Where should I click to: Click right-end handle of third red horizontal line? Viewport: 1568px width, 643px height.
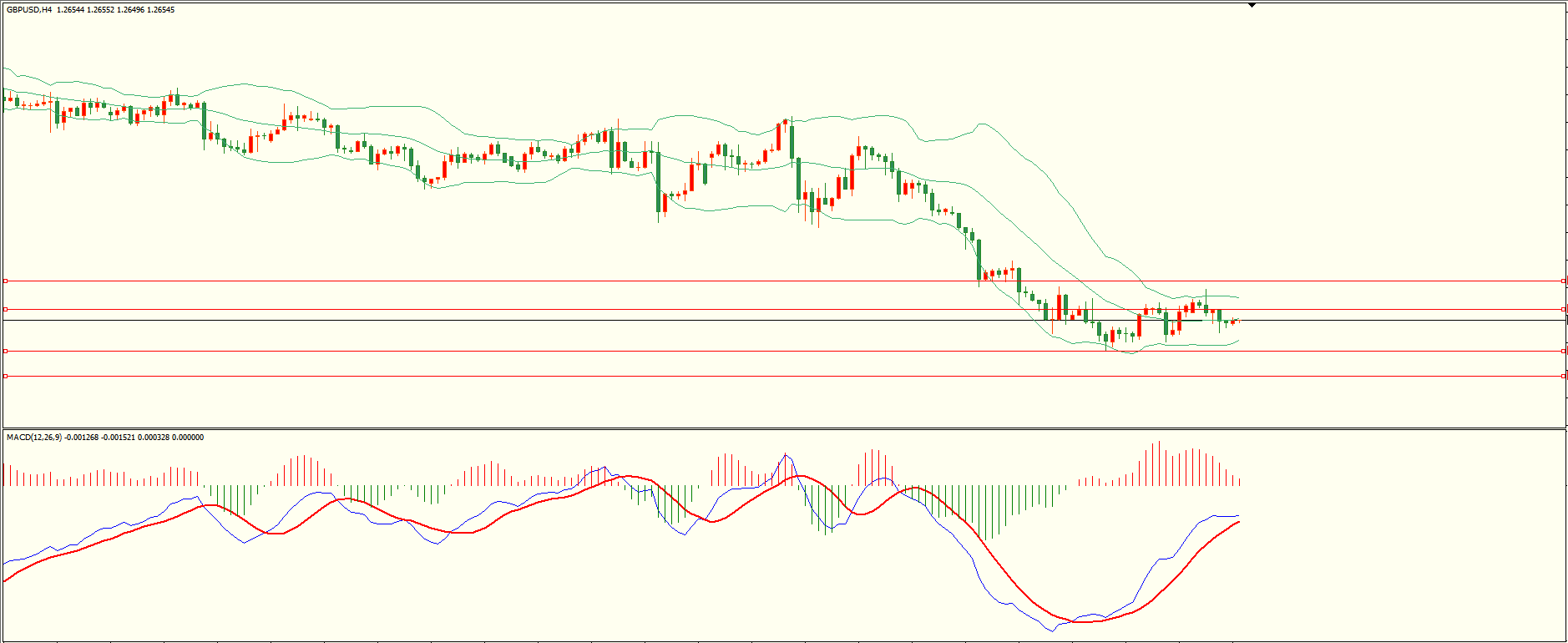pos(1563,352)
